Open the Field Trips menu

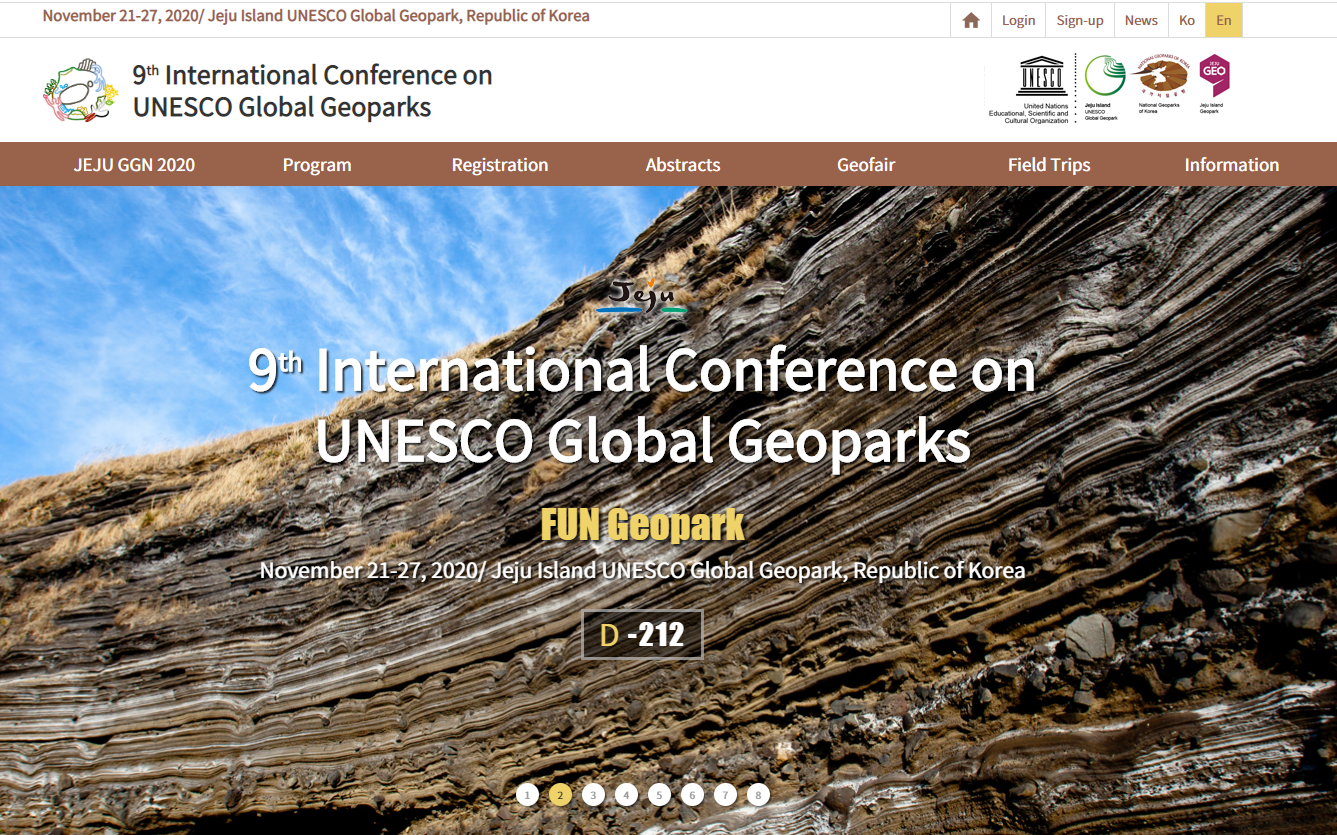pos(1049,165)
